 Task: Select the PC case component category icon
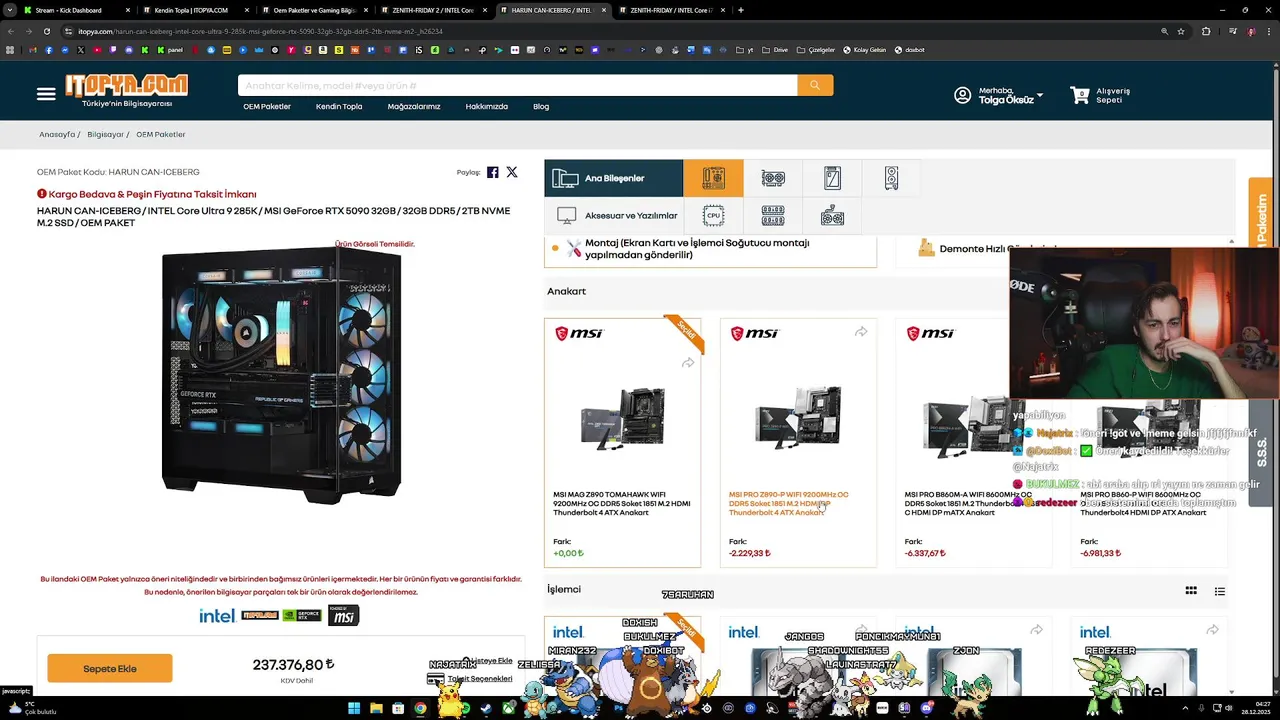pyautogui.click(x=891, y=178)
